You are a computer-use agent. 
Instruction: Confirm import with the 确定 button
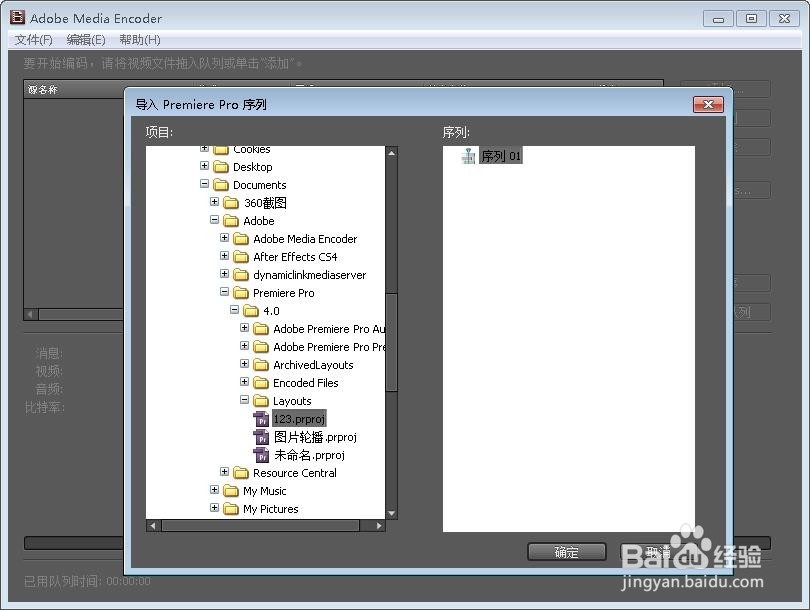[x=566, y=552]
